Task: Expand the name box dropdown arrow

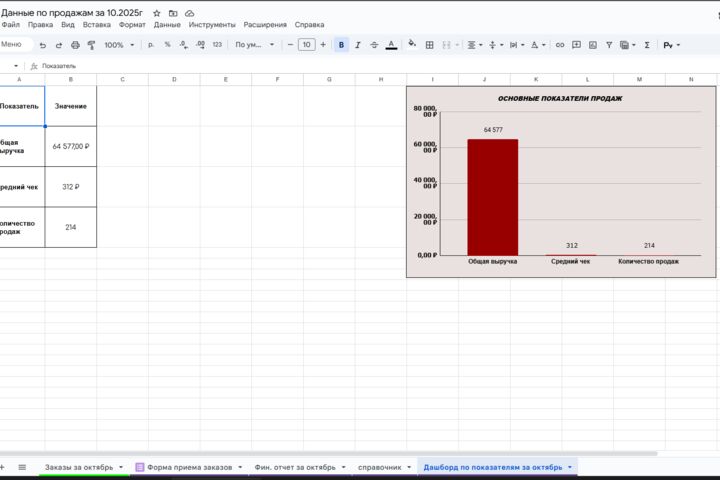Action: click(16, 66)
